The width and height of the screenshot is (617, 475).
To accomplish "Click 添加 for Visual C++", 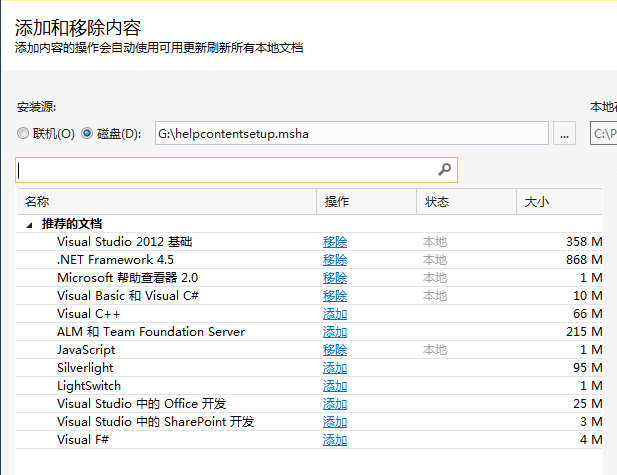I will pyautogui.click(x=335, y=314).
